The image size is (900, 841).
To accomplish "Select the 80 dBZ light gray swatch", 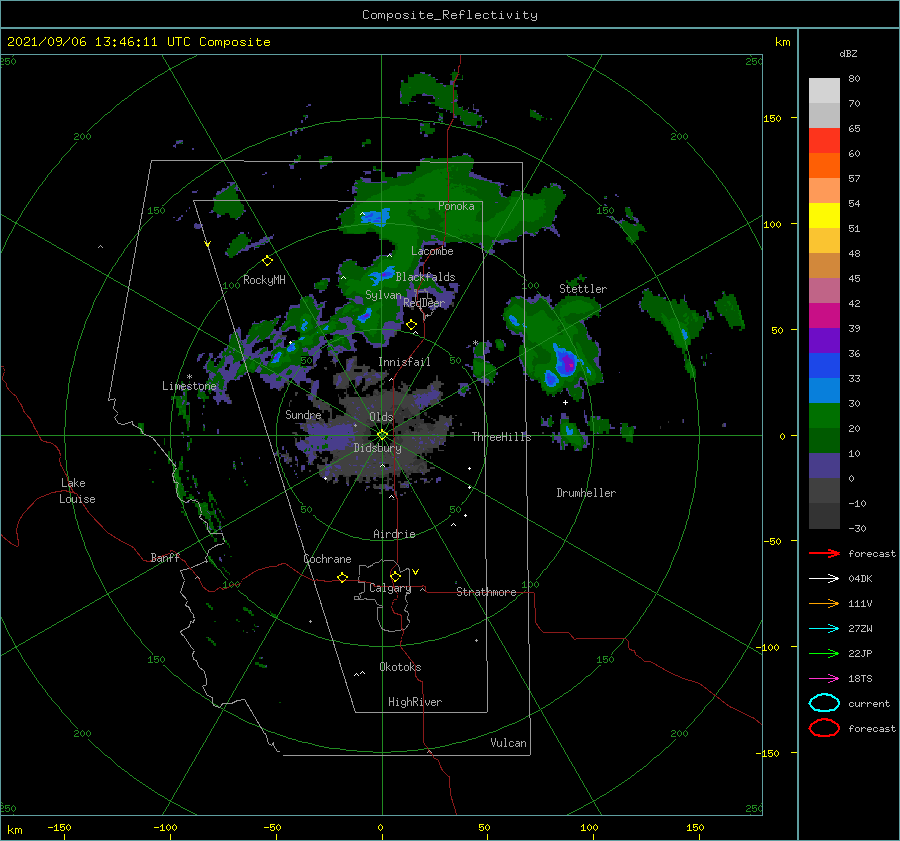I will [x=824, y=90].
